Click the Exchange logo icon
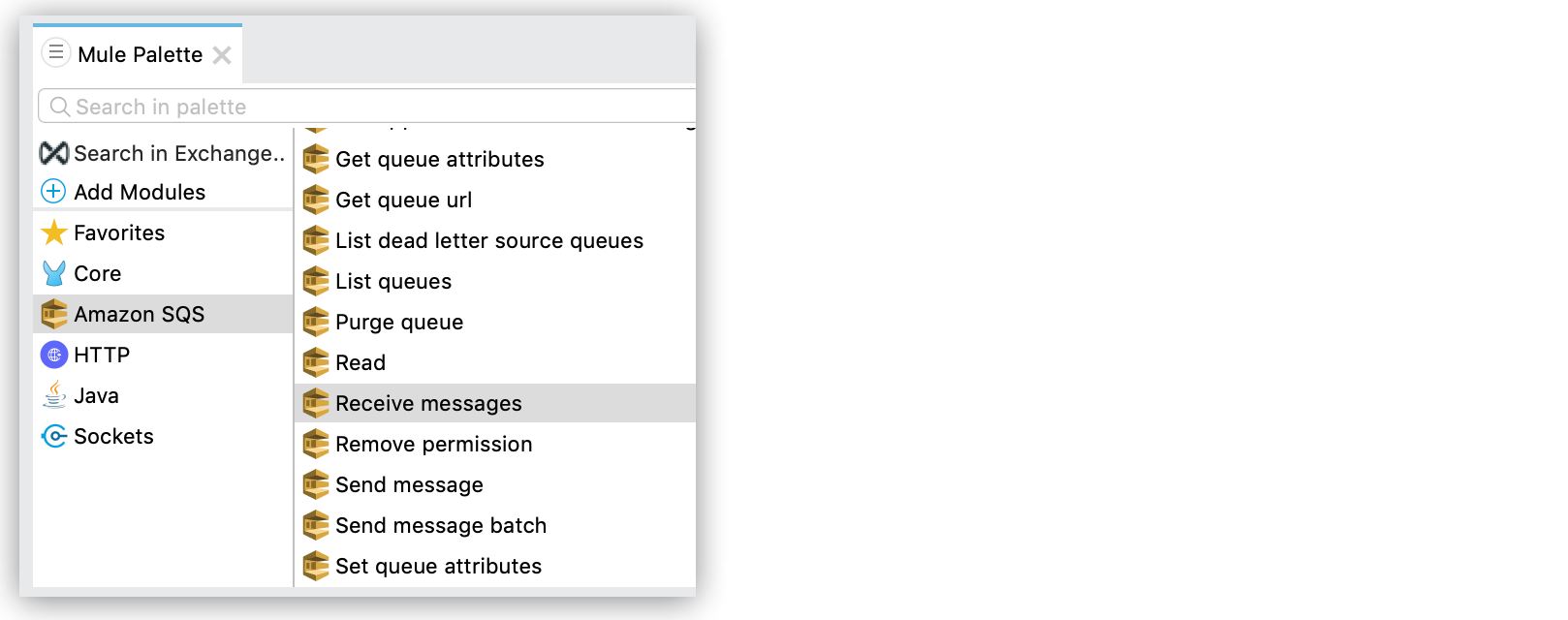 [x=54, y=153]
